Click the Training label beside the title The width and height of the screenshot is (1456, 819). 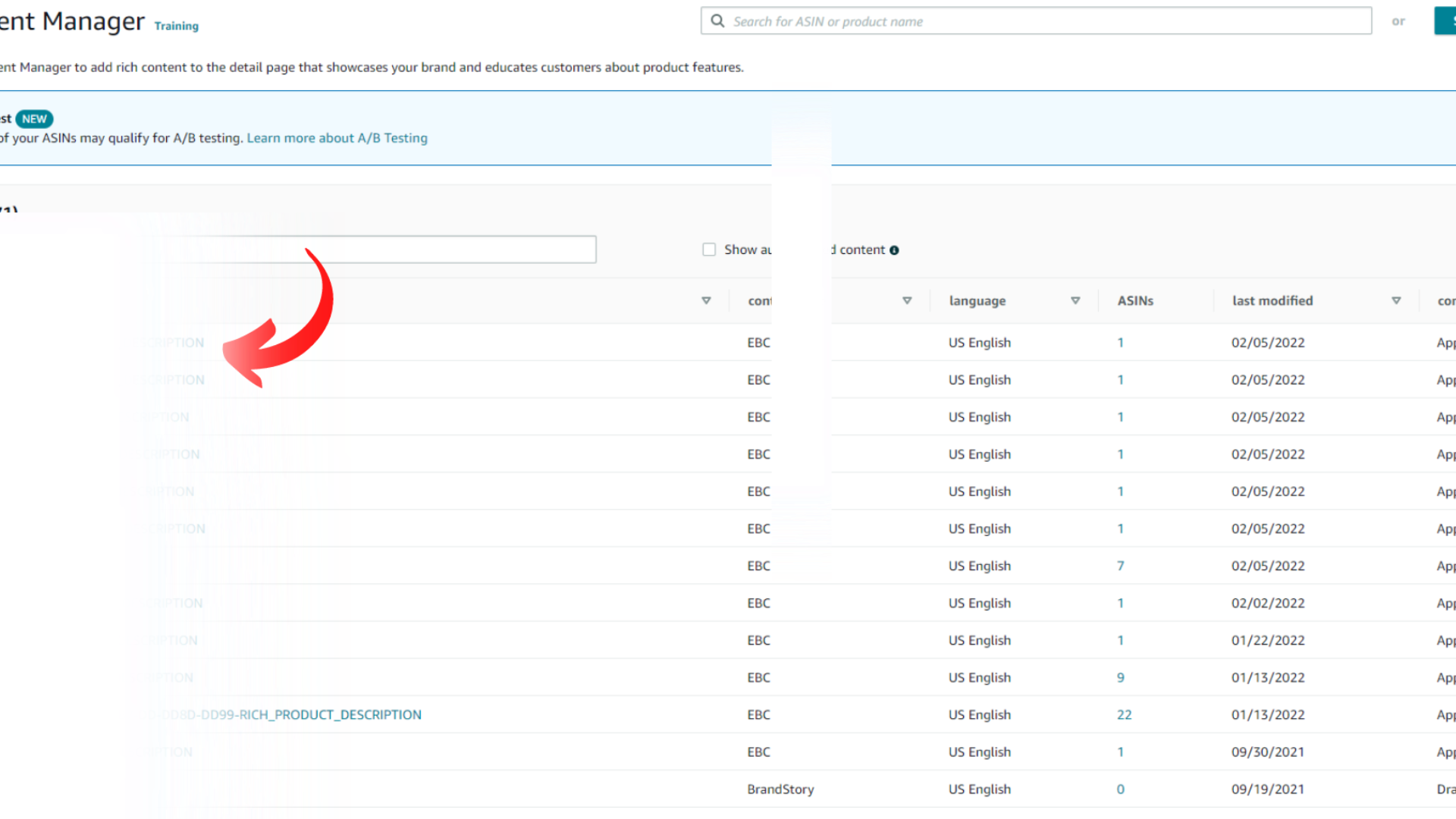click(x=176, y=26)
